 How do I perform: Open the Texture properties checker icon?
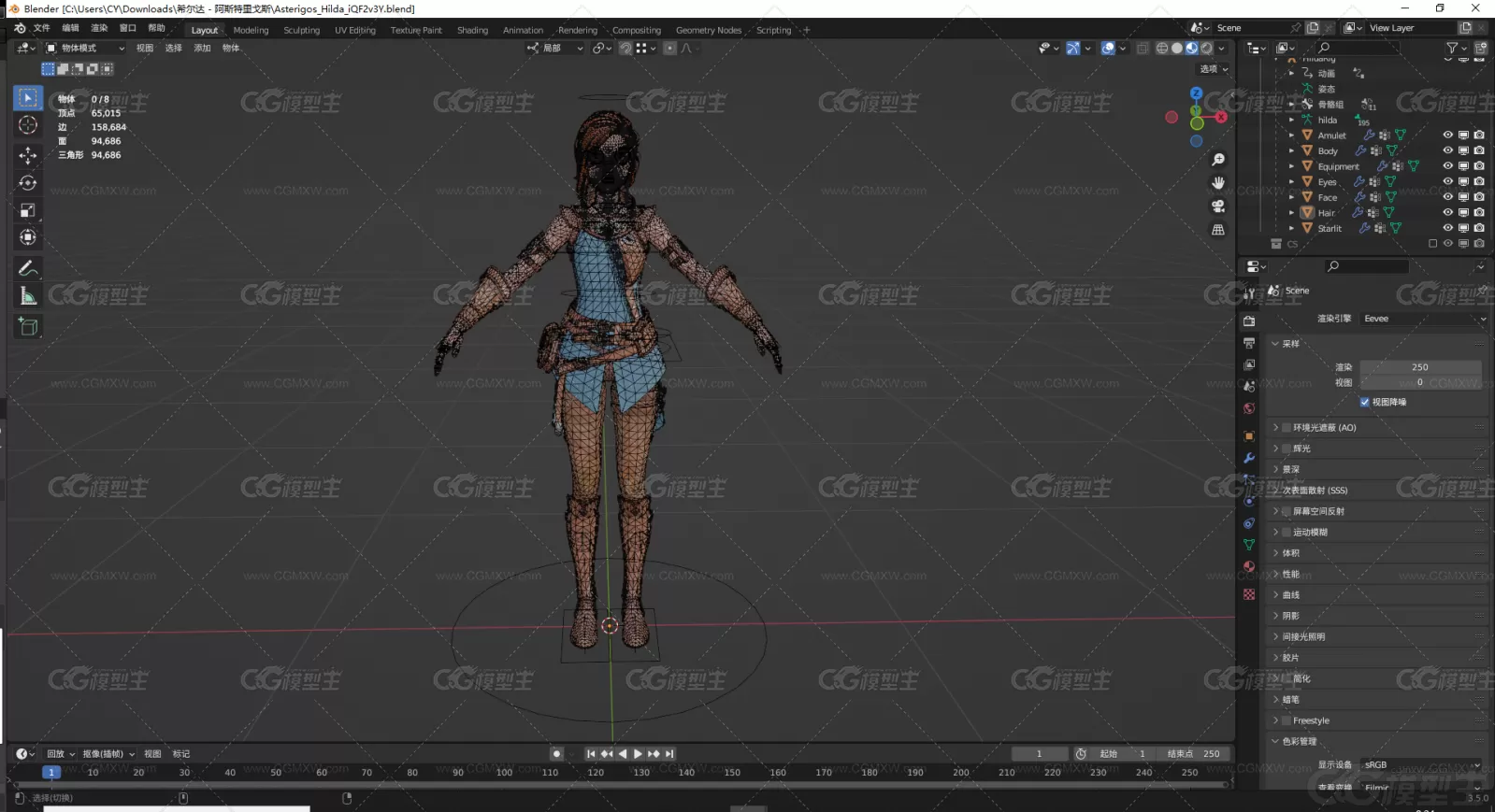point(1249,594)
